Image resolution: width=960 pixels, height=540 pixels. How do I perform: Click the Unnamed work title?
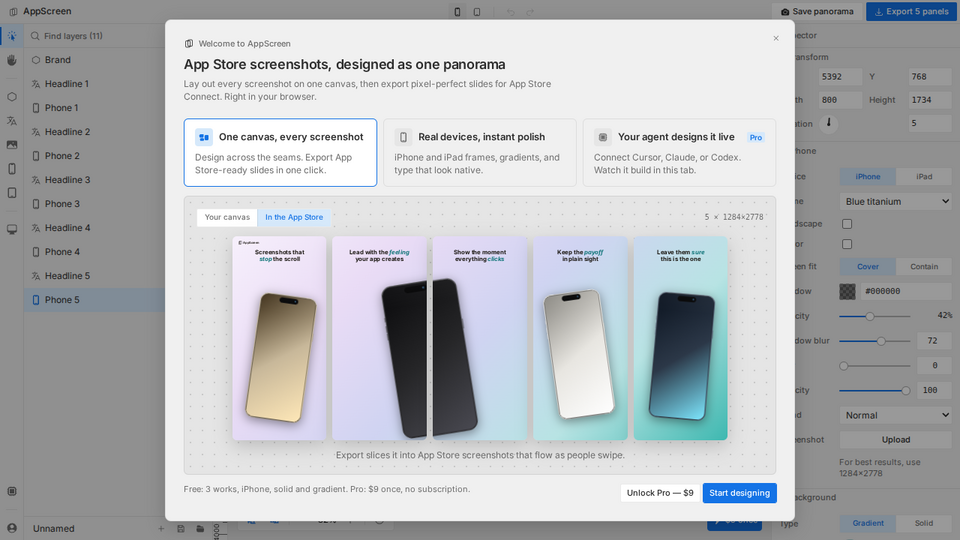click(54, 528)
